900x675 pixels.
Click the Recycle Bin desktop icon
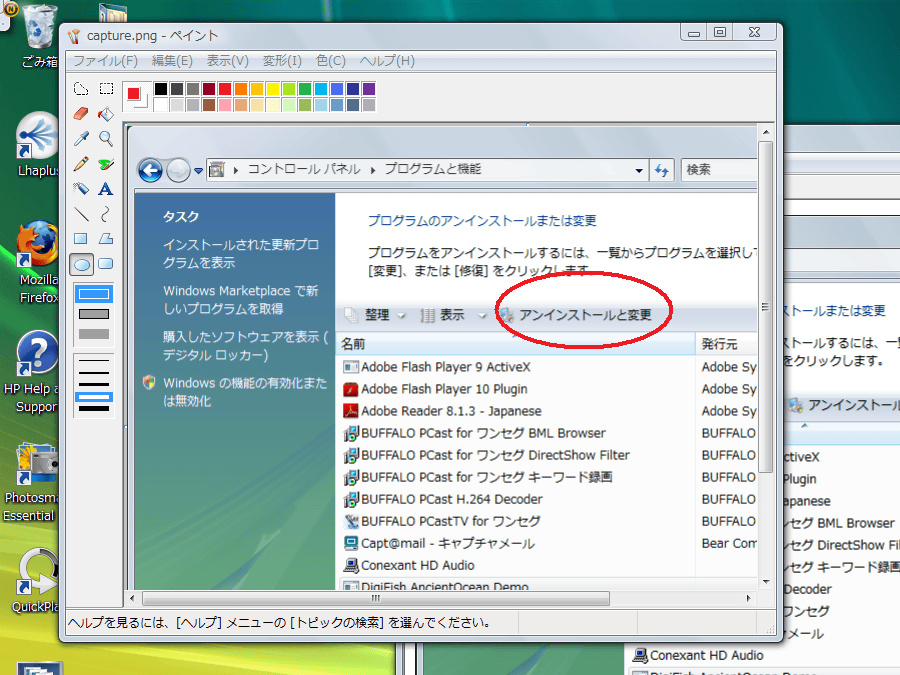pyautogui.click(x=38, y=34)
